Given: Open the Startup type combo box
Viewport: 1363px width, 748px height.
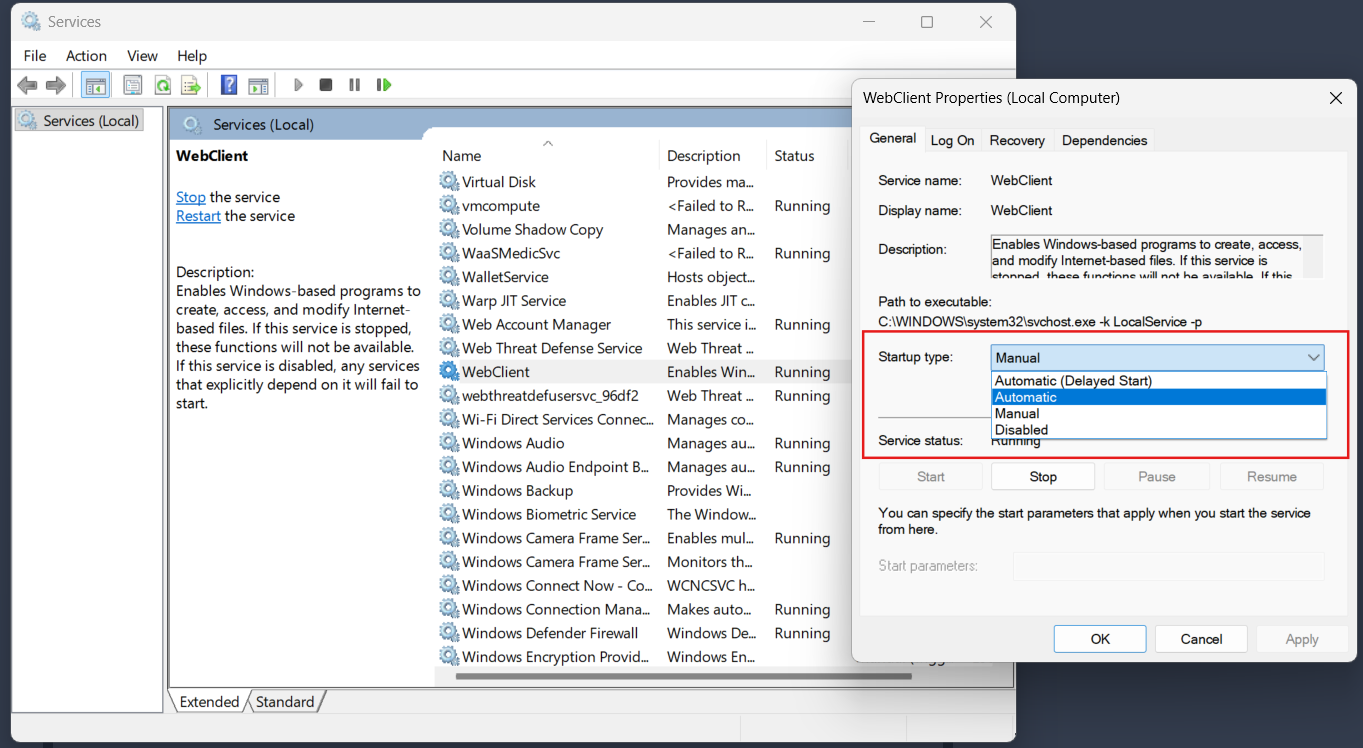Looking at the screenshot, I should tap(1158, 357).
